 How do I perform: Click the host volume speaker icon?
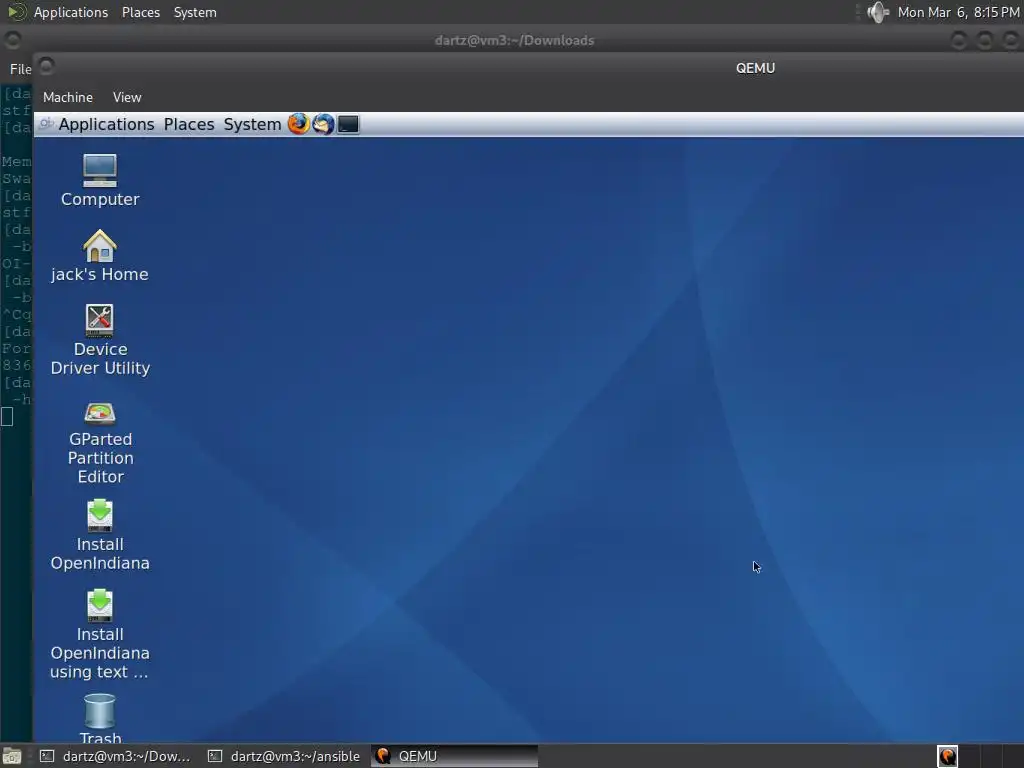pyautogui.click(x=878, y=12)
